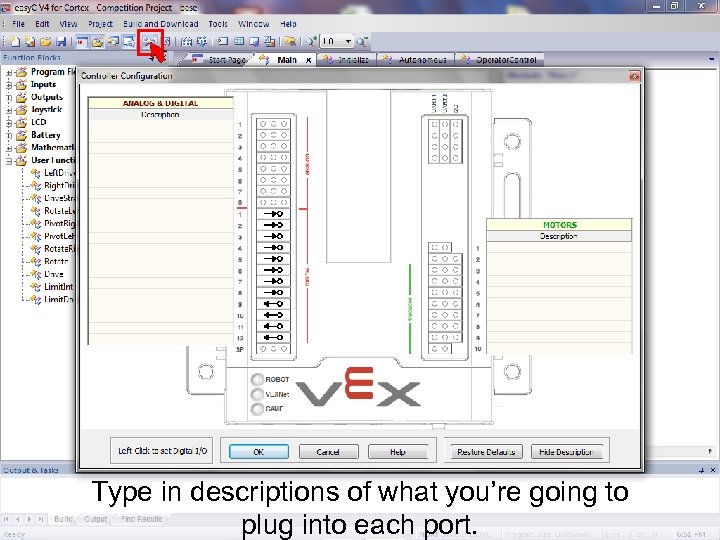Select the Output tab at bottom
720x540 pixels.
click(x=96, y=519)
